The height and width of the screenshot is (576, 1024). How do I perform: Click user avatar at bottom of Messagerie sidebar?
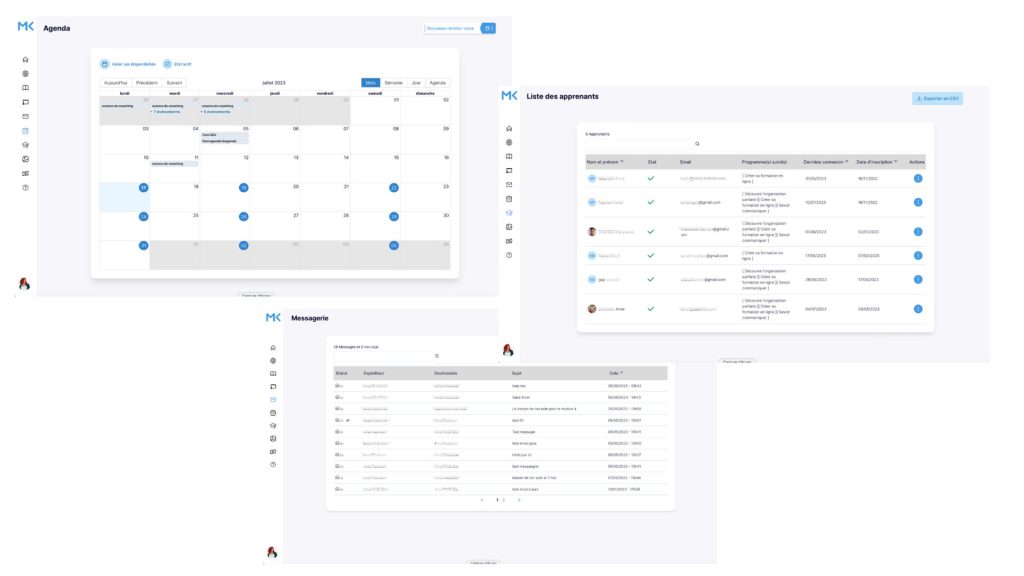[x=272, y=552]
